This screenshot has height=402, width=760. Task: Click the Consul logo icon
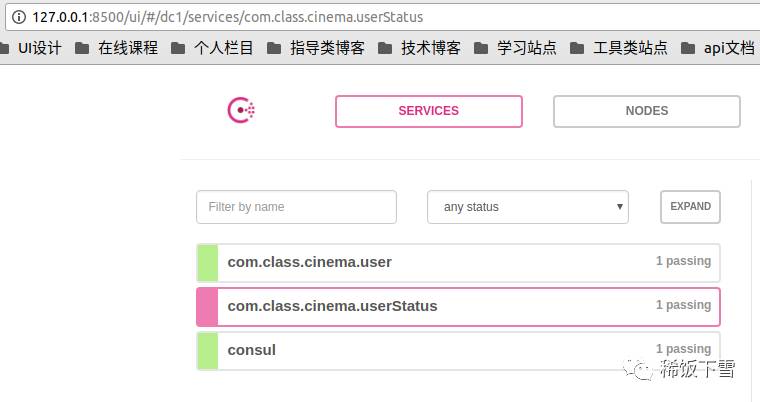coord(241,111)
